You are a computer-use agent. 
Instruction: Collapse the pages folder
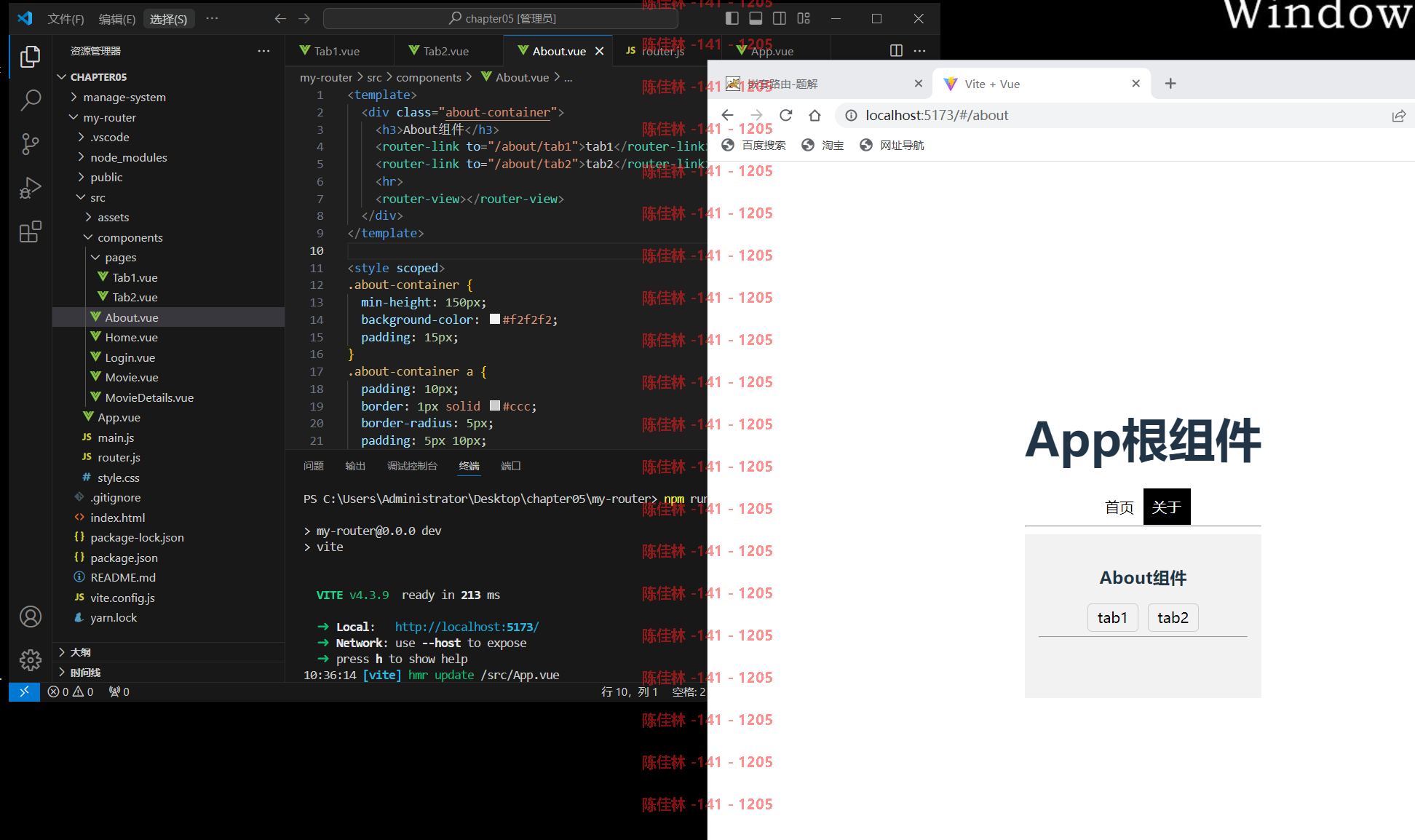pyautogui.click(x=95, y=257)
